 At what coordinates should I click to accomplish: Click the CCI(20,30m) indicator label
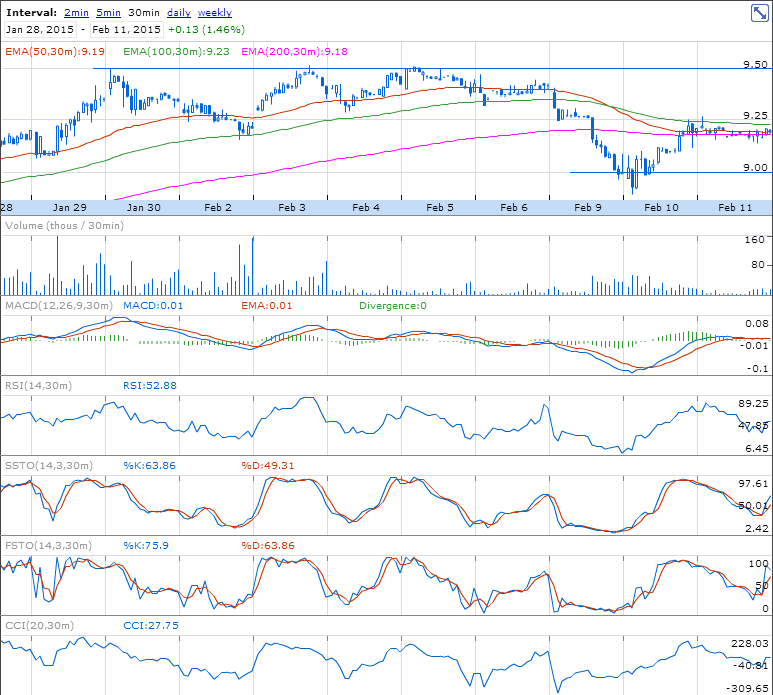pyautogui.click(x=39, y=626)
